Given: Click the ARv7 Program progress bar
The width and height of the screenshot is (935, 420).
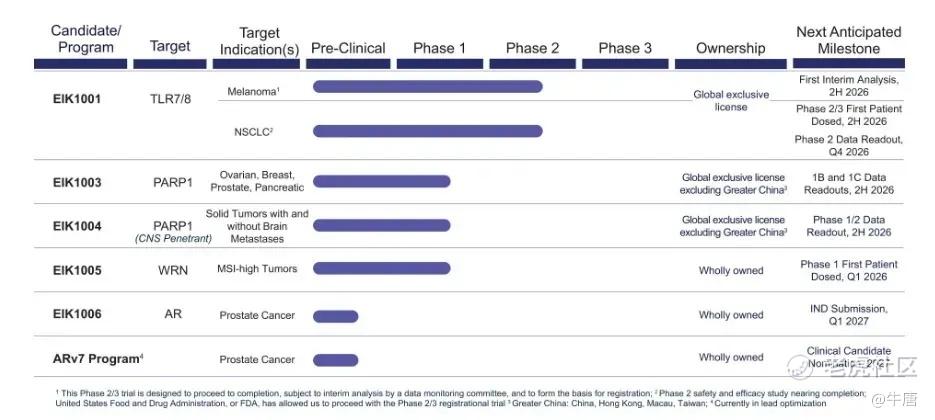Looking at the screenshot, I should [335, 358].
